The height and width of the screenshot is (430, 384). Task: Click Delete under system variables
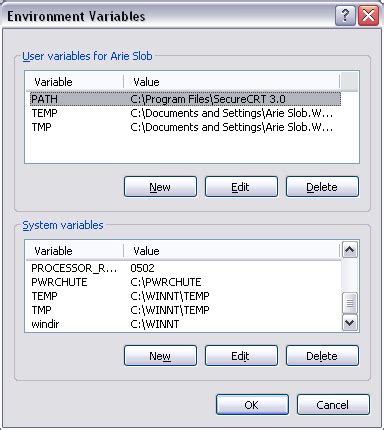click(x=322, y=356)
